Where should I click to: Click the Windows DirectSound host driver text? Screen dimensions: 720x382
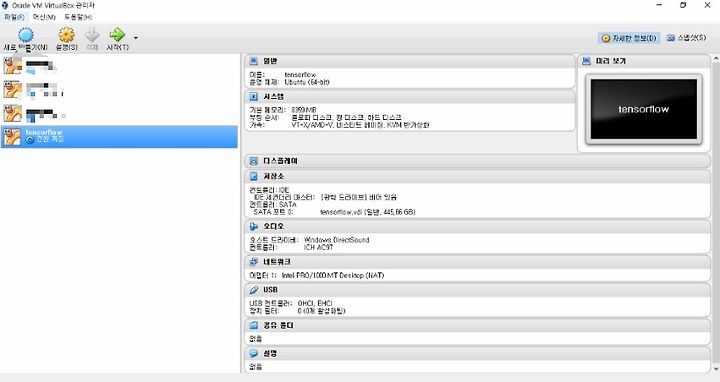(x=336, y=240)
